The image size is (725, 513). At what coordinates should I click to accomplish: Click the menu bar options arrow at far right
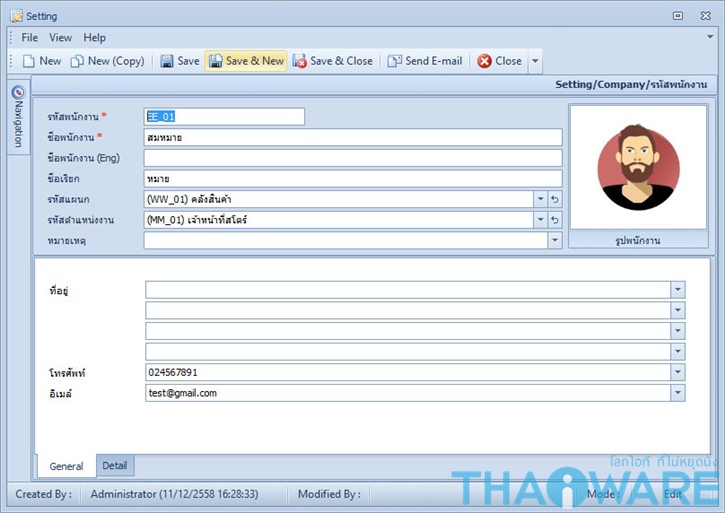[x=710, y=37]
